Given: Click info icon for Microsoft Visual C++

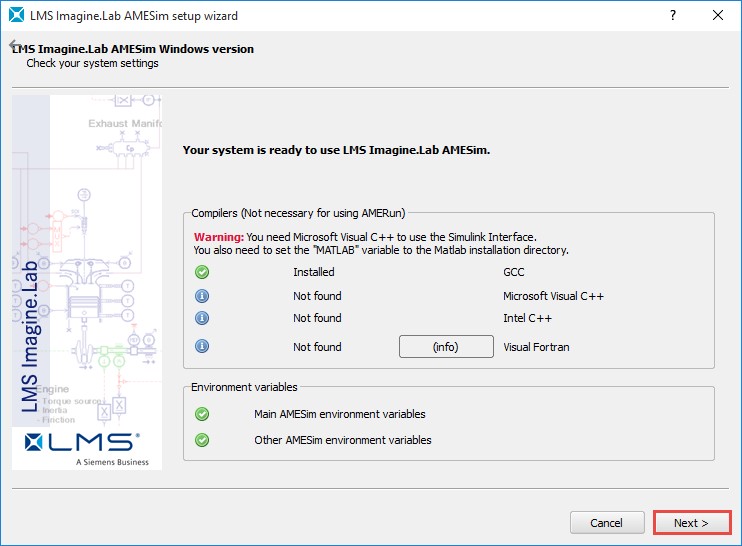Looking at the screenshot, I should pos(202,296).
